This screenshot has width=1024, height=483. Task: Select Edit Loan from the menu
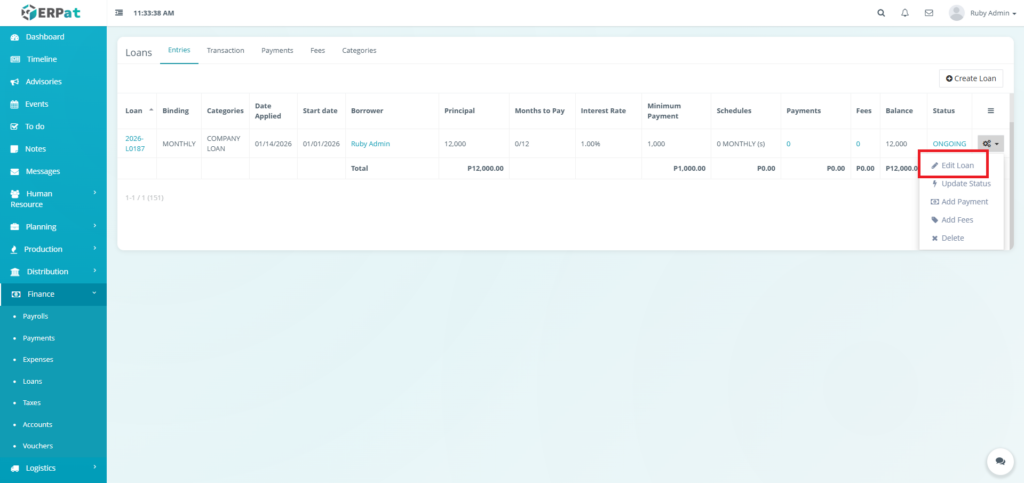click(x=957, y=165)
